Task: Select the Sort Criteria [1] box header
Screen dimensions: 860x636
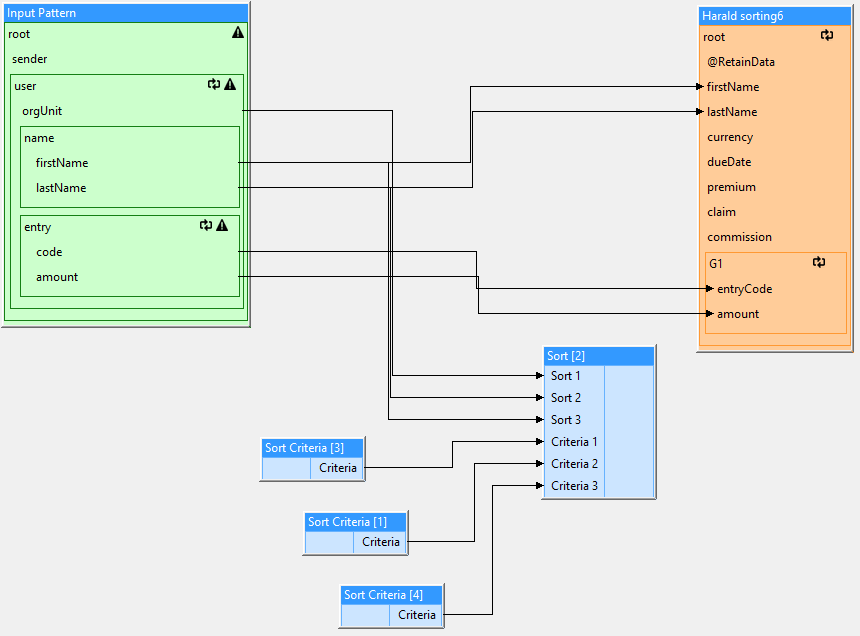Action: 355,521
